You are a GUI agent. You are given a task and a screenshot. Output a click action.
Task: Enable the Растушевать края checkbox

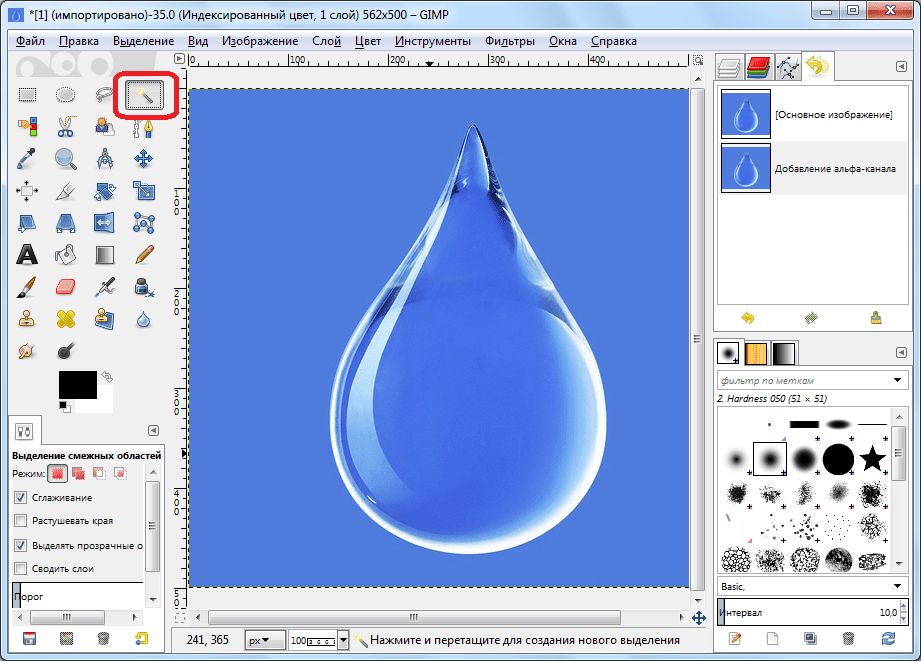click(x=21, y=521)
